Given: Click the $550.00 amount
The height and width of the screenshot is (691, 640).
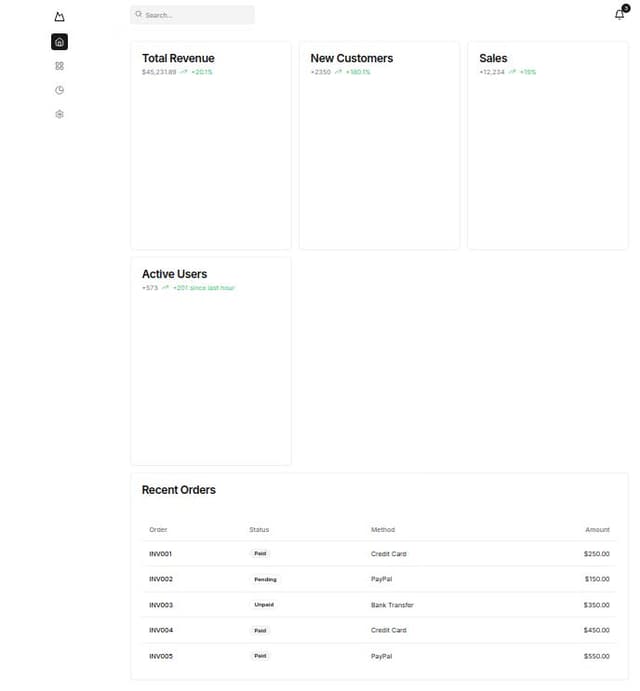Looking at the screenshot, I should coord(597,656).
